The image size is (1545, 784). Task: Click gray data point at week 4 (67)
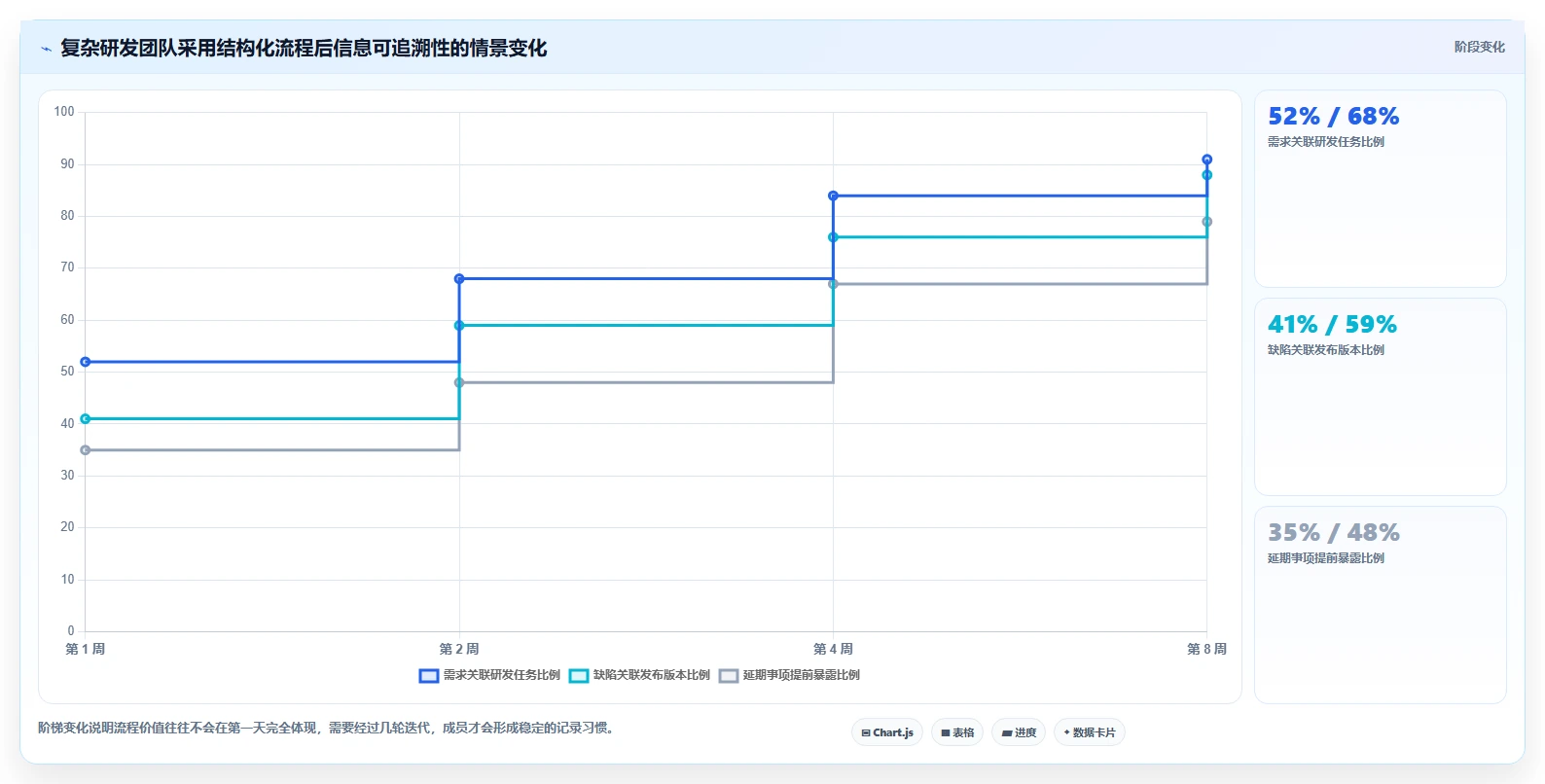coord(833,284)
